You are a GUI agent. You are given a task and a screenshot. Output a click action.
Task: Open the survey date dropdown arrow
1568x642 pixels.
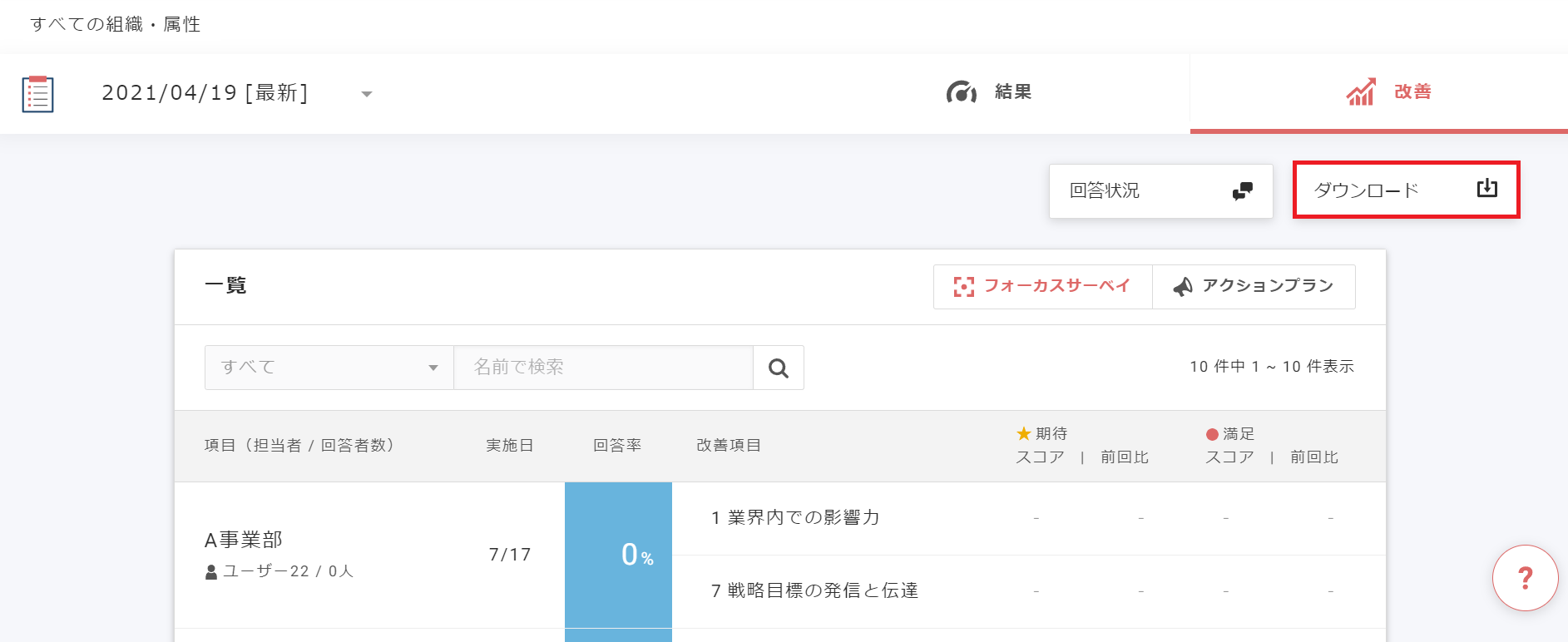point(366,94)
